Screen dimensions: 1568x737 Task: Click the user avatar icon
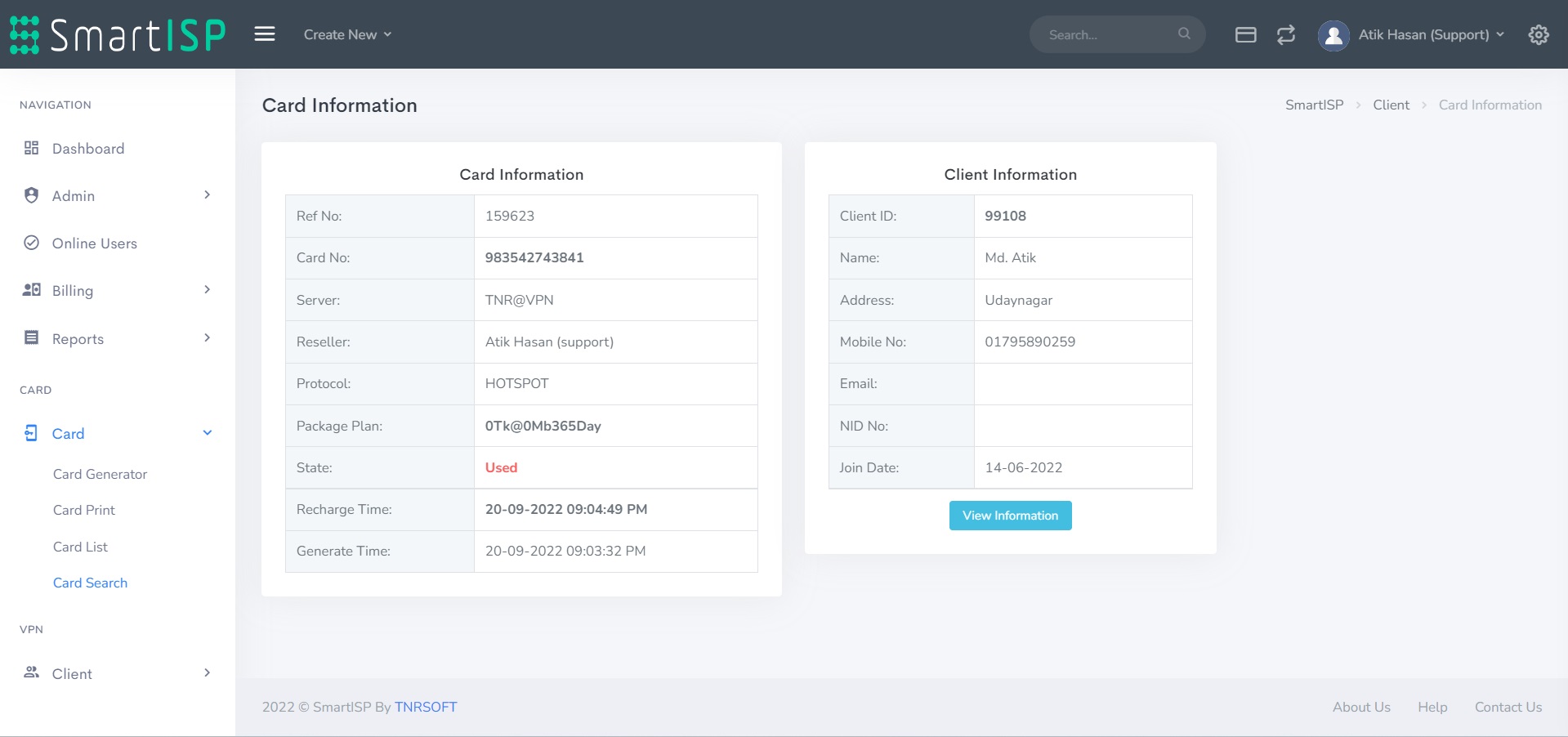[x=1333, y=35]
